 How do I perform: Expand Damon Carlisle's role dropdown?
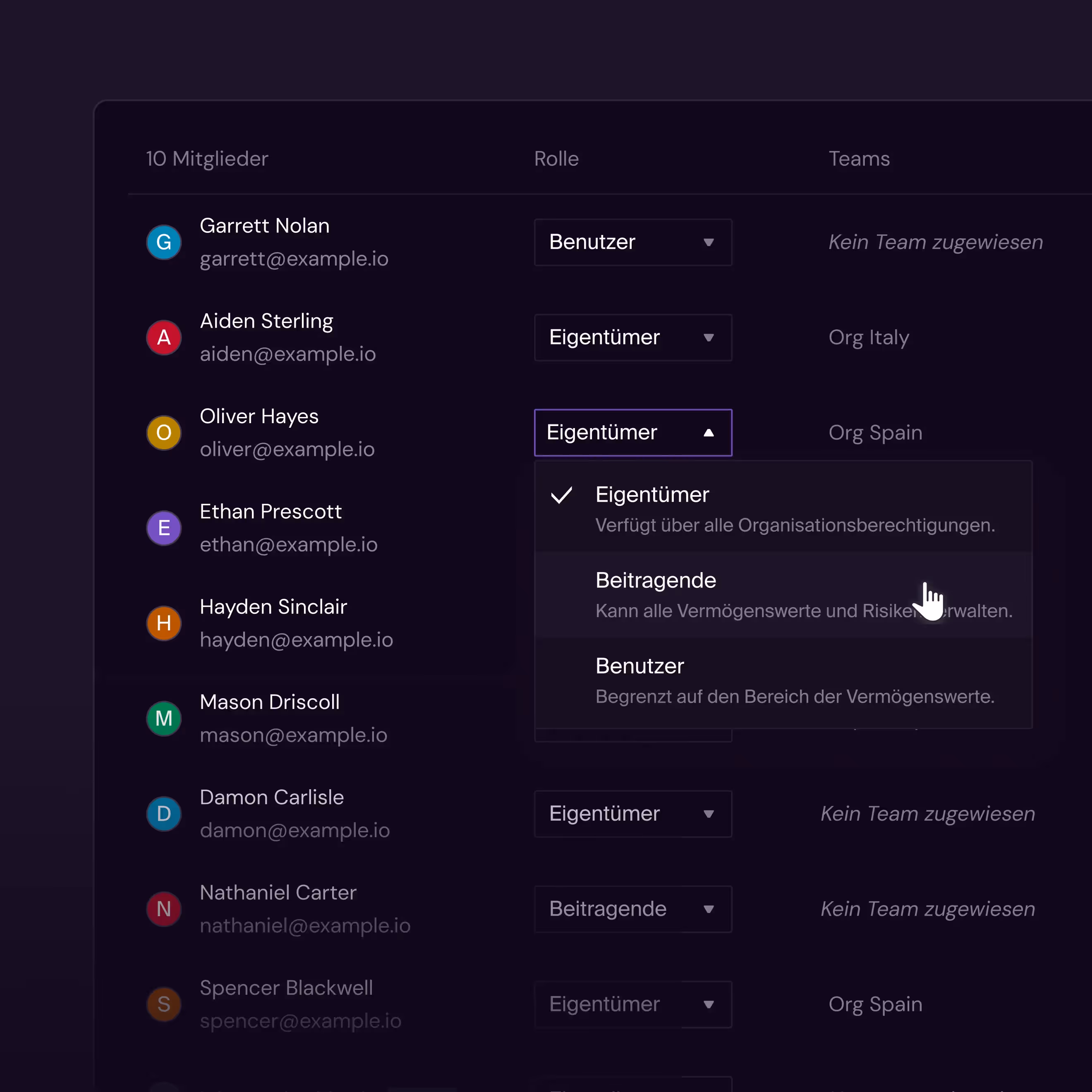pyautogui.click(x=632, y=814)
